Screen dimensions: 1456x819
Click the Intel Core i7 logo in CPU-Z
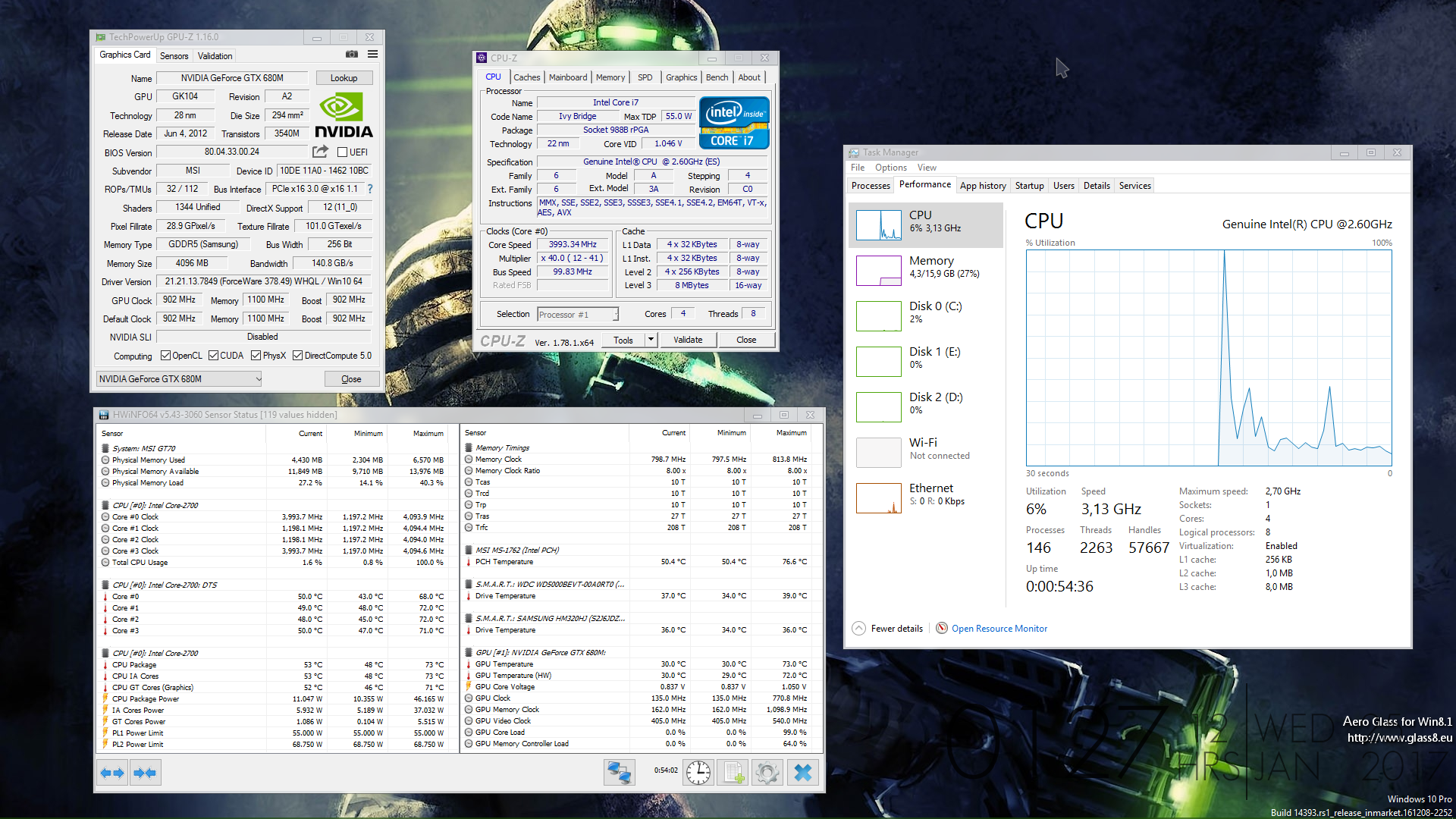pos(733,123)
